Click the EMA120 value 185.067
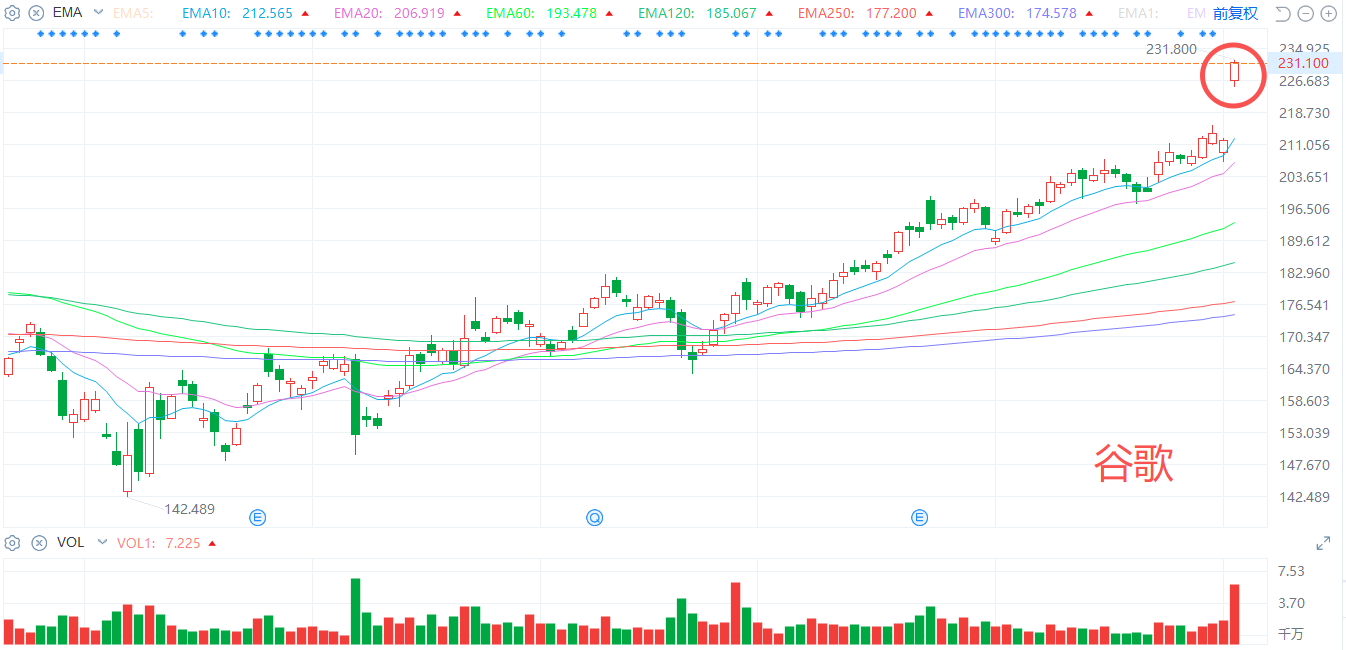 [x=731, y=13]
